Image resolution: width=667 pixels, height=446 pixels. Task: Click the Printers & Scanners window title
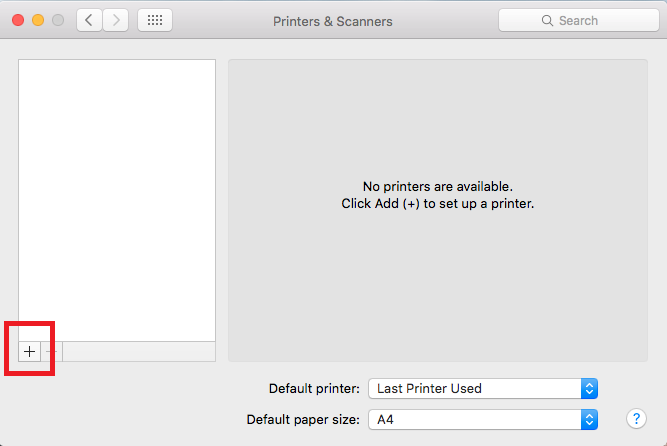coord(333,21)
